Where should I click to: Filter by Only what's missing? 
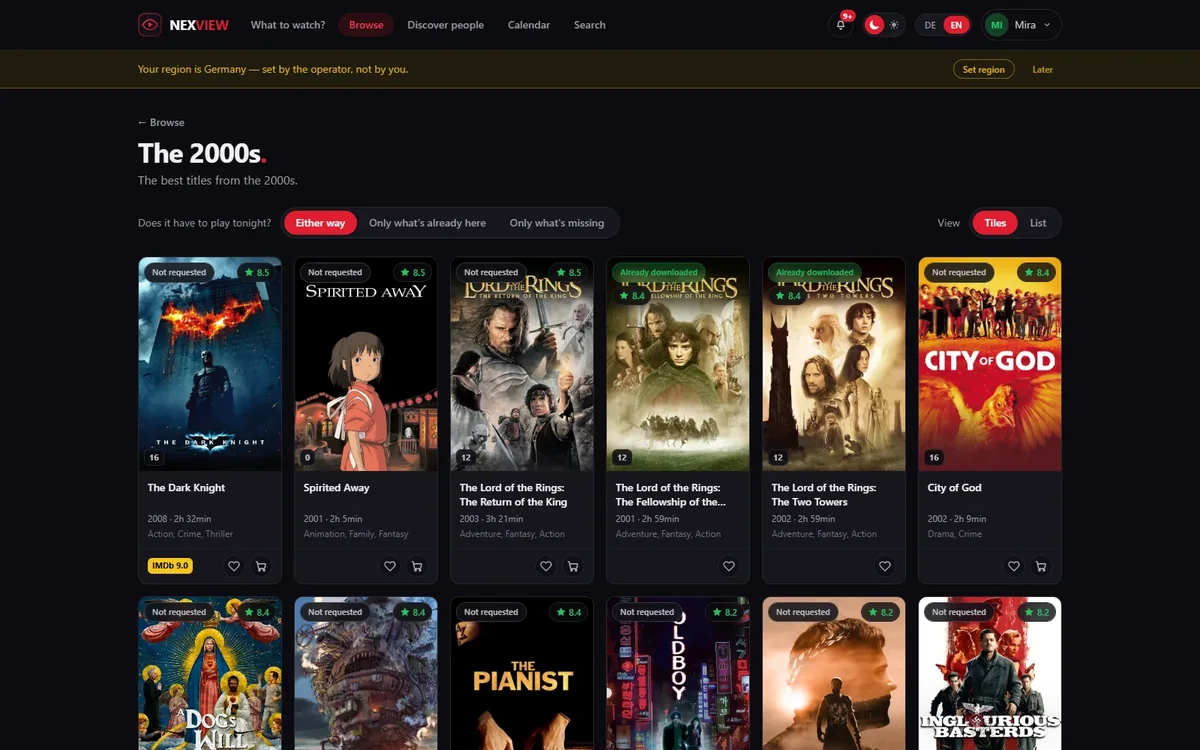coord(557,223)
